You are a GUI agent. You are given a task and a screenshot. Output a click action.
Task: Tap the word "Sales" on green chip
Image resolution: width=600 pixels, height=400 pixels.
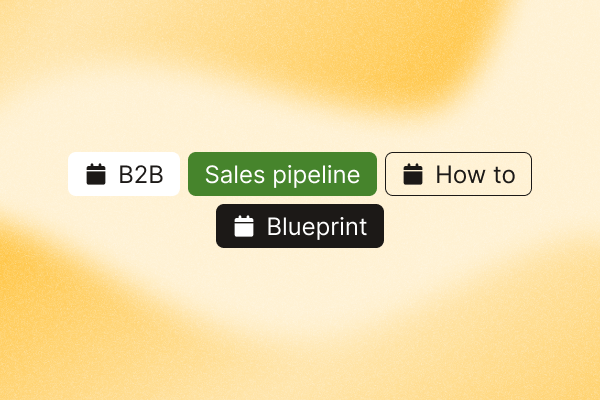235,175
